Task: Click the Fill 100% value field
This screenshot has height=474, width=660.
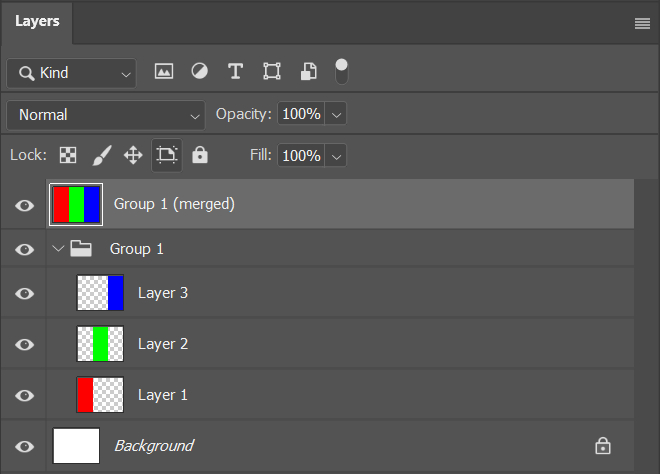Action: point(301,156)
